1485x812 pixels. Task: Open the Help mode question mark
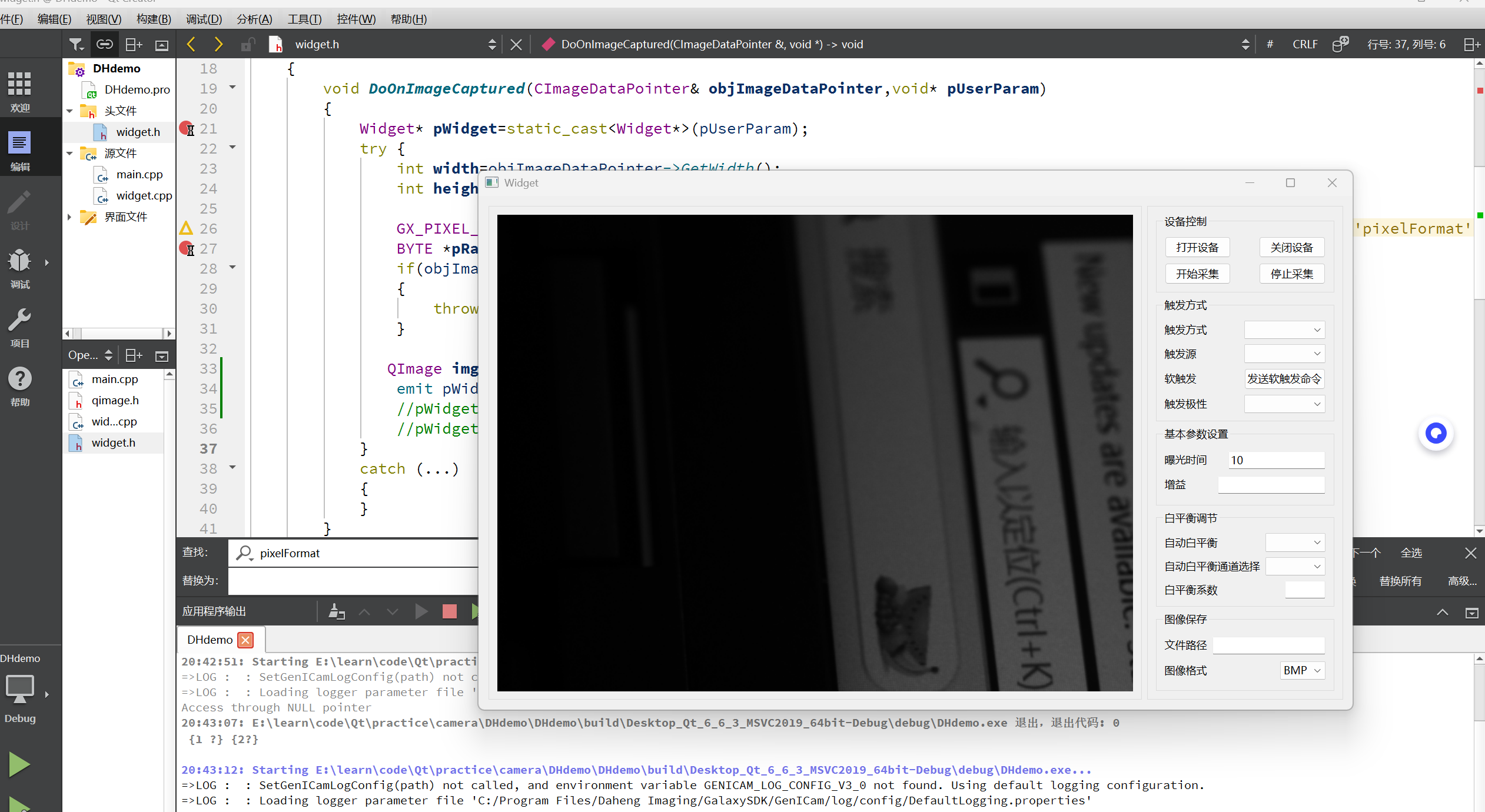(x=19, y=385)
